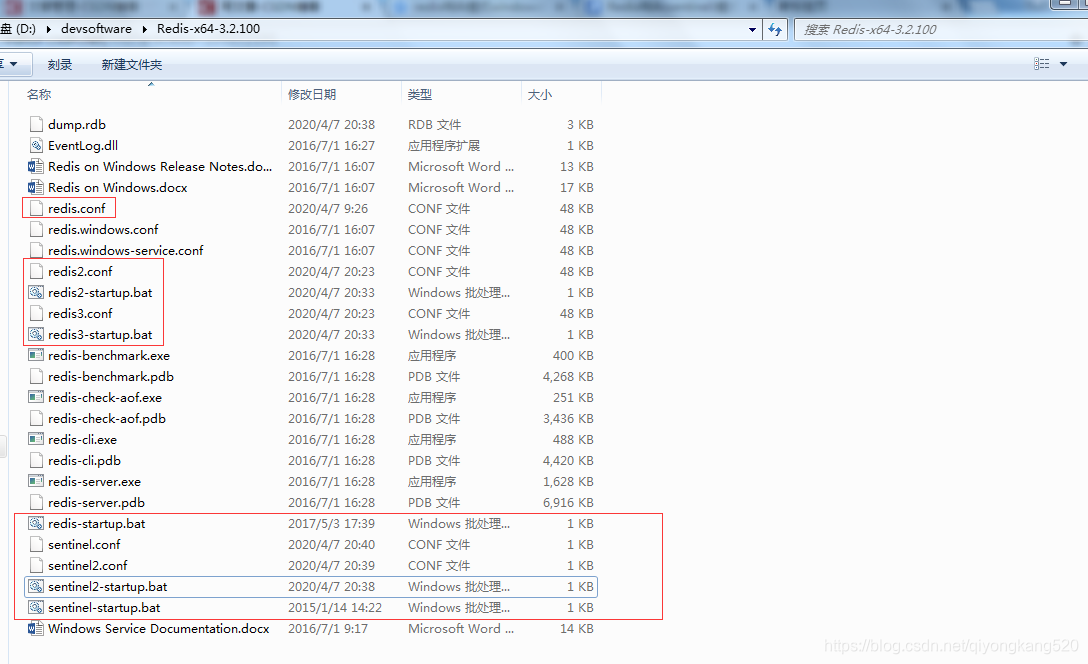Click the redis2-startup.bat batch icon

(35, 292)
